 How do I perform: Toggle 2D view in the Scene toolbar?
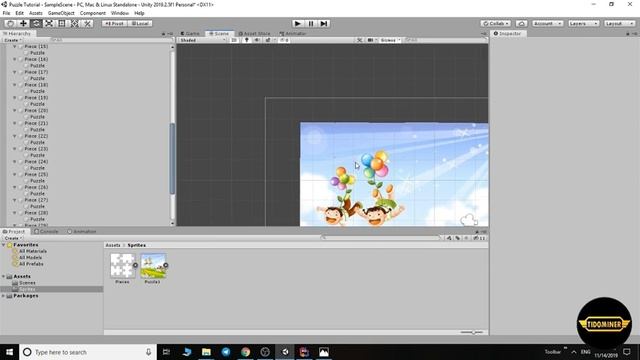pyautogui.click(x=234, y=40)
